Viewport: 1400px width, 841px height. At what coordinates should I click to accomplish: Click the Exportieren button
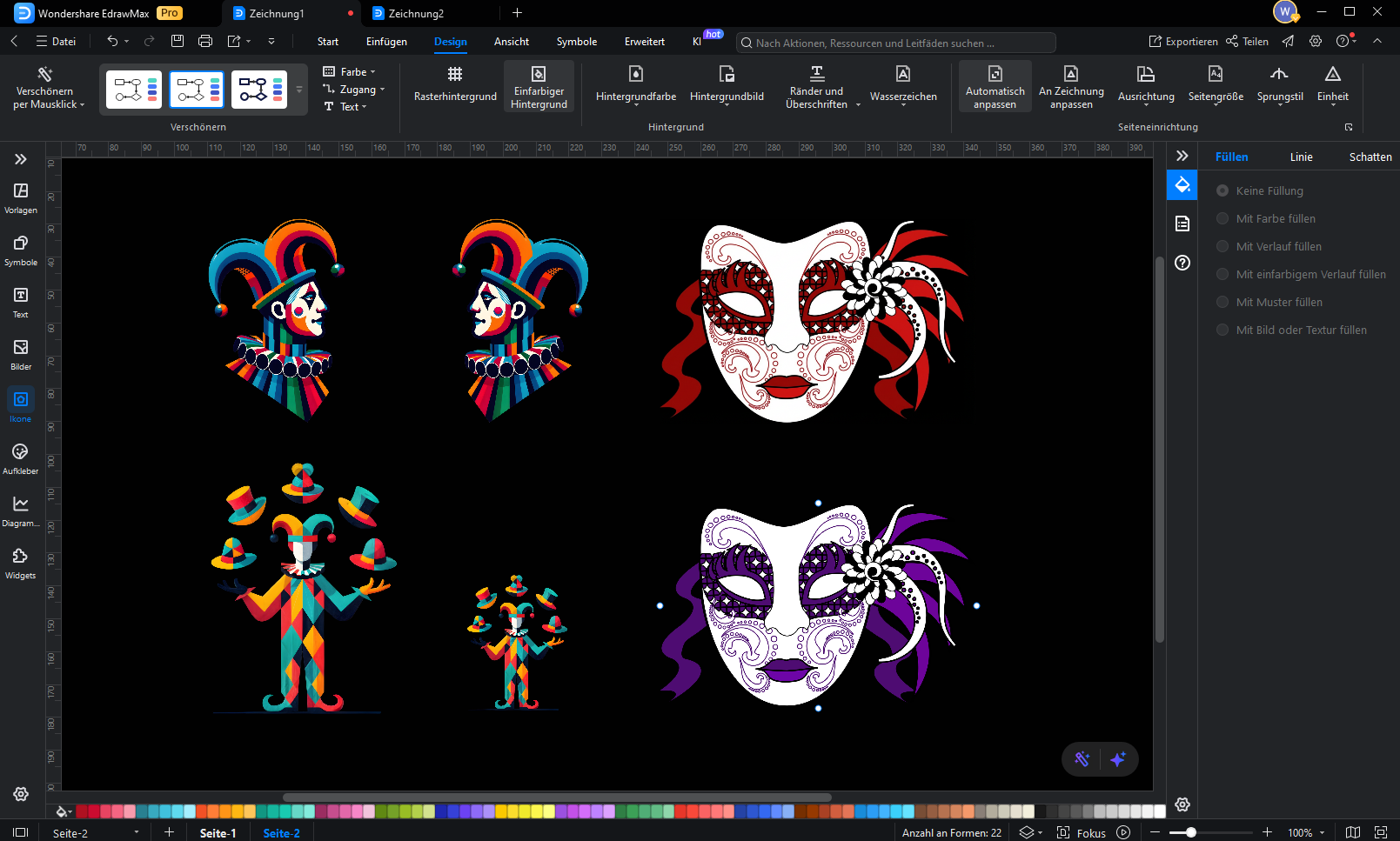(x=1183, y=41)
